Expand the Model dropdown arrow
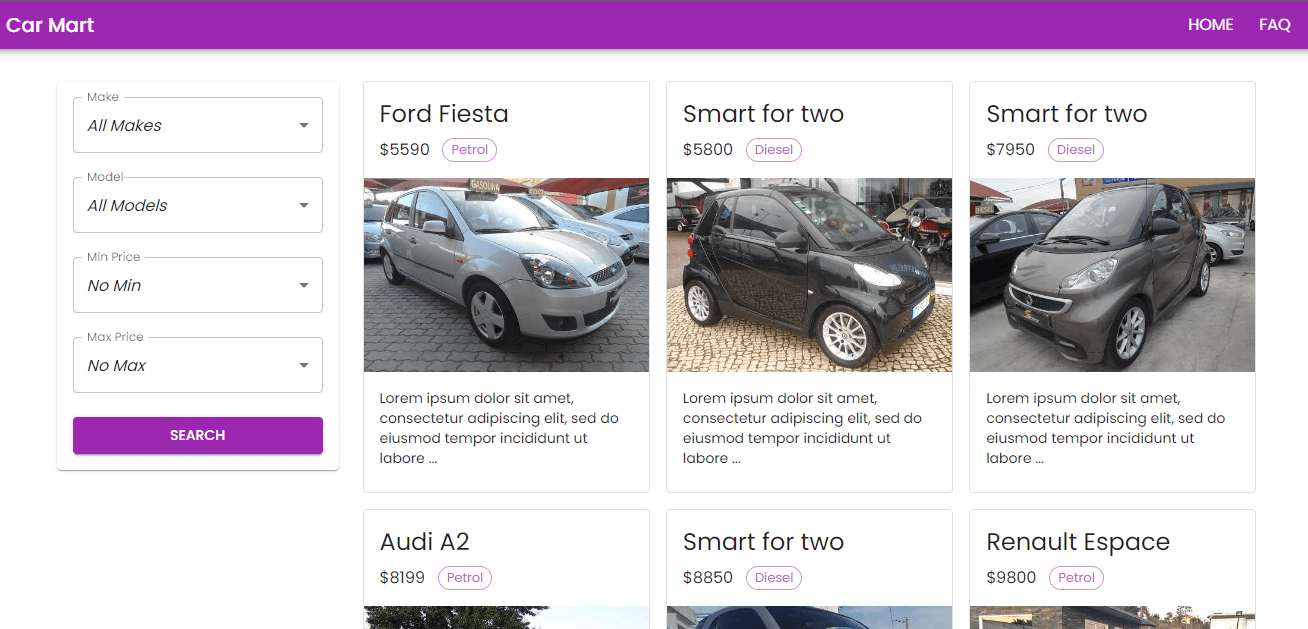The width and height of the screenshot is (1308, 629). (x=304, y=206)
